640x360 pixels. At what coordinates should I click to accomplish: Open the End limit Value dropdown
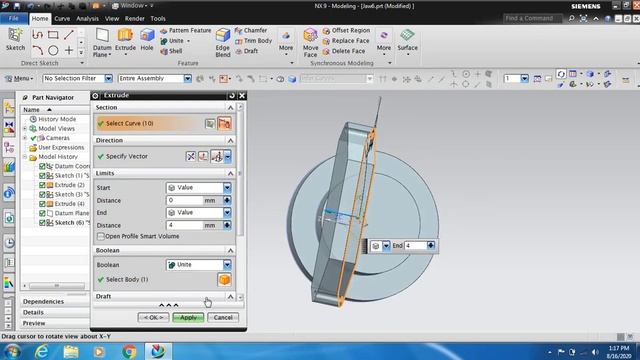227,213
